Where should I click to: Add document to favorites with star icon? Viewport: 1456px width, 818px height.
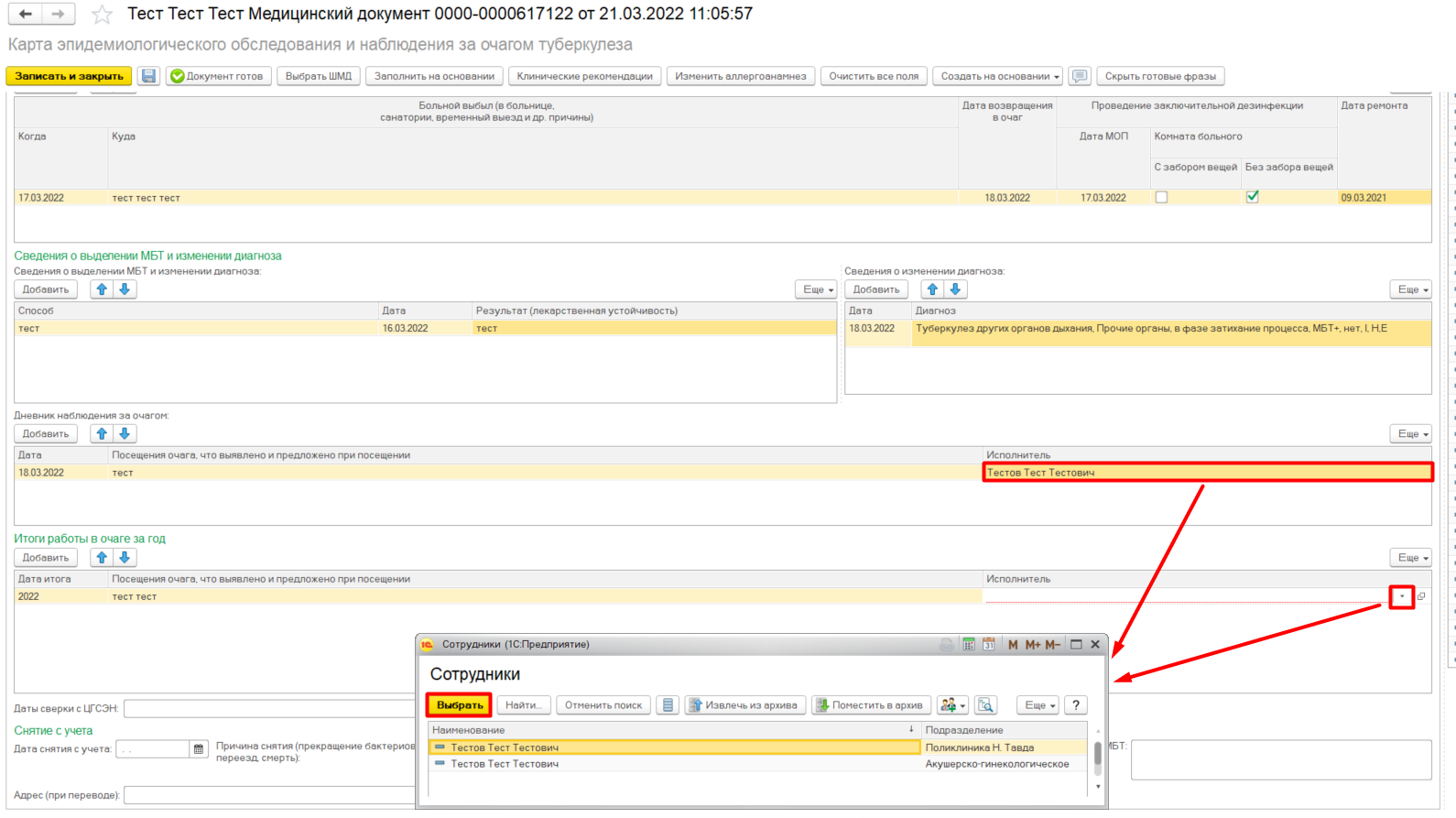(103, 15)
